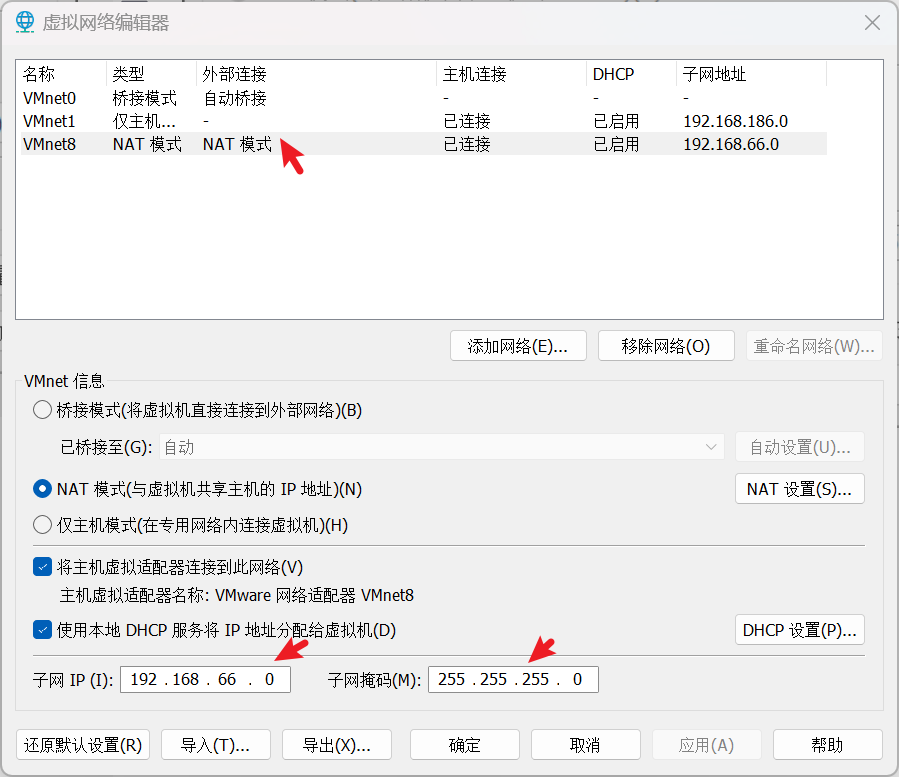Click the 导入 button
The height and width of the screenshot is (777, 899).
tap(215, 744)
